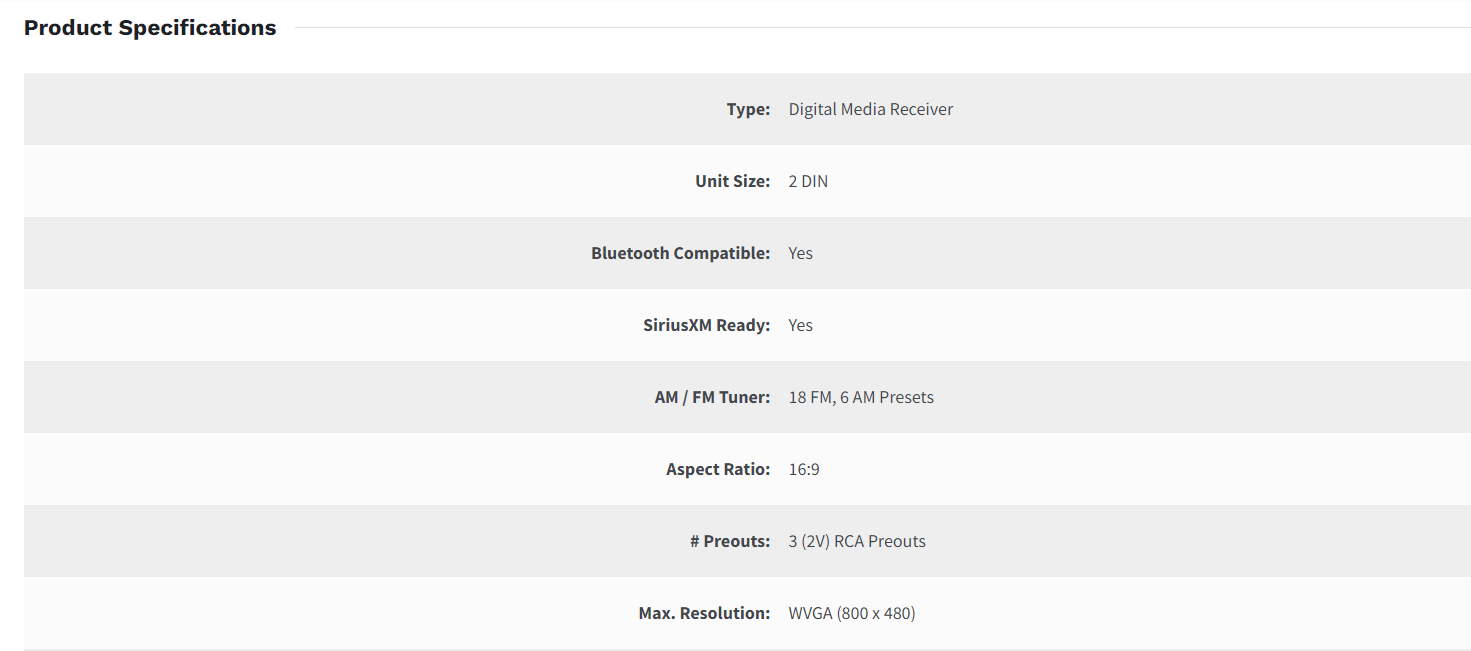
Task: Click the "Yes" value for SiriusXM Ready
Action: [x=800, y=325]
